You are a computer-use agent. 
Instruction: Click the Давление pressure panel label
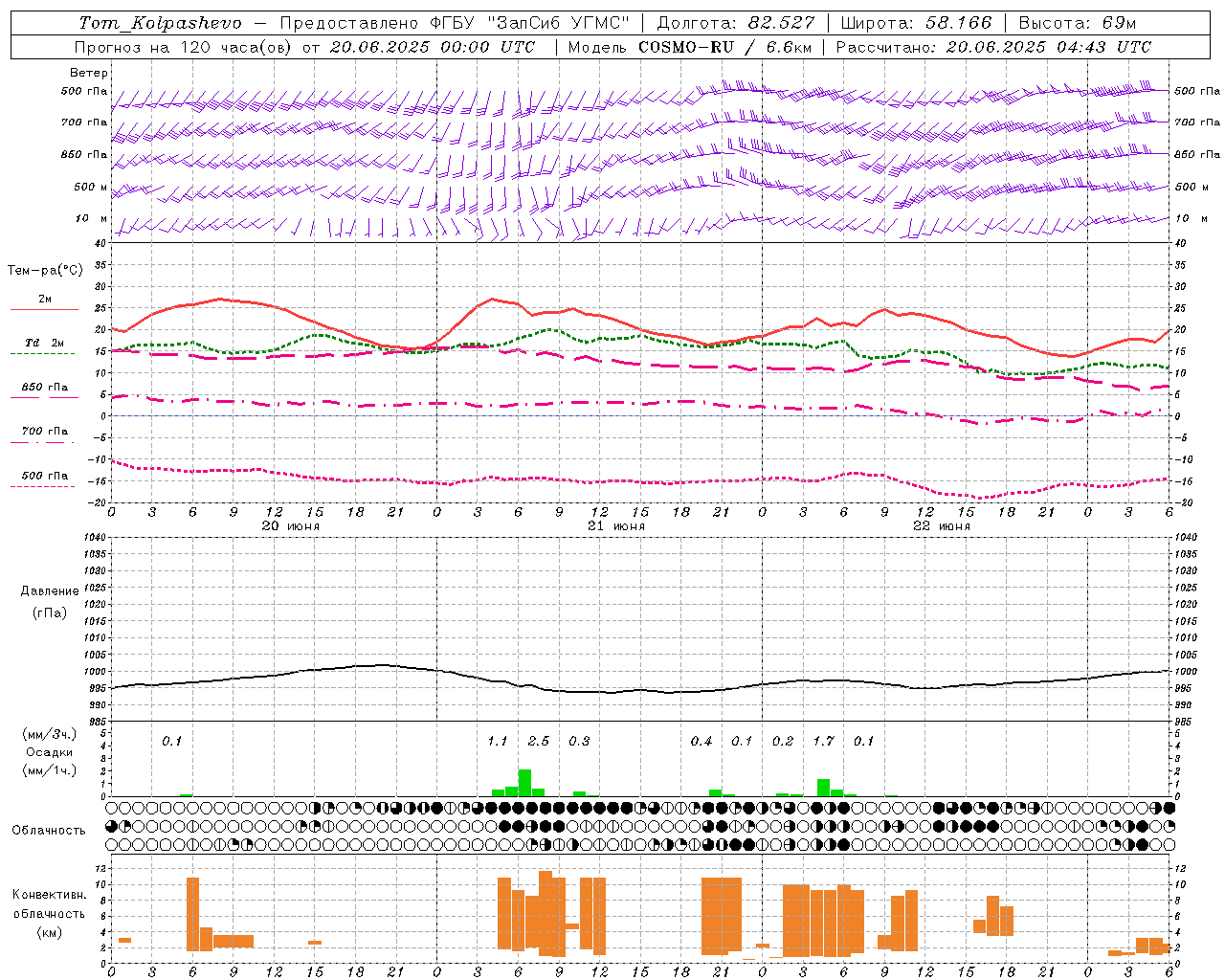(50, 591)
